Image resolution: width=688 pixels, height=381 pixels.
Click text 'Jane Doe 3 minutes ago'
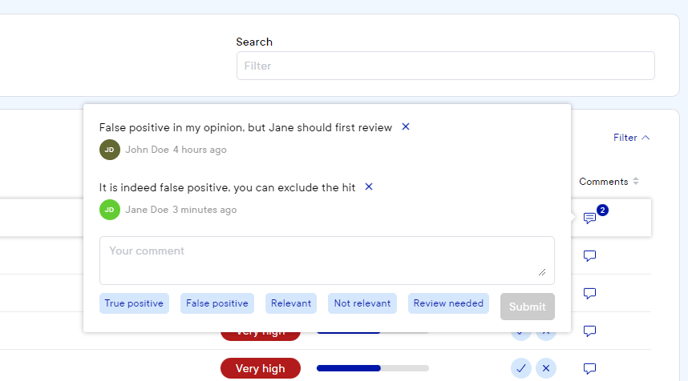tap(181, 210)
